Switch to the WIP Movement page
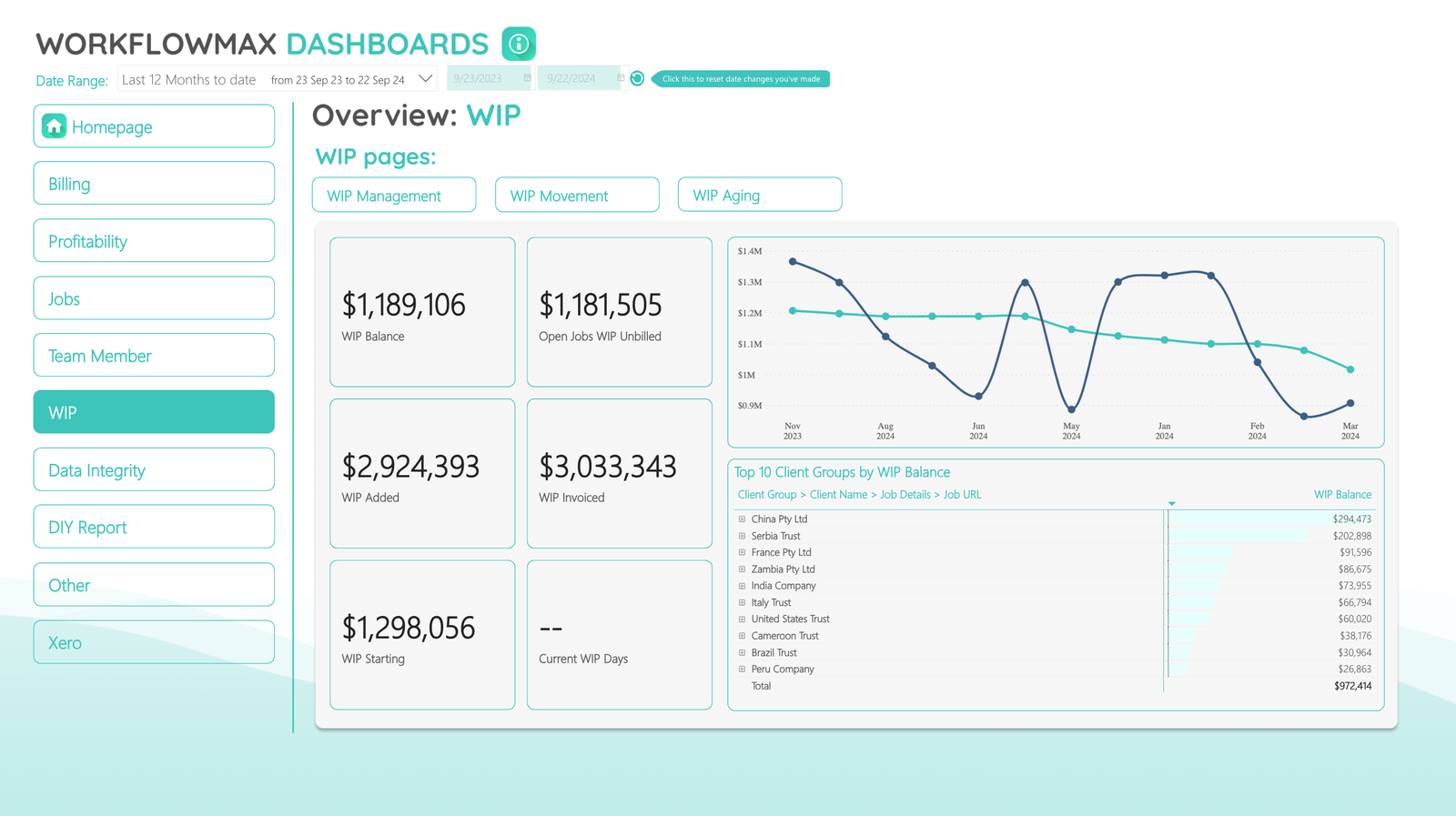The width and height of the screenshot is (1456, 816). 577,196
